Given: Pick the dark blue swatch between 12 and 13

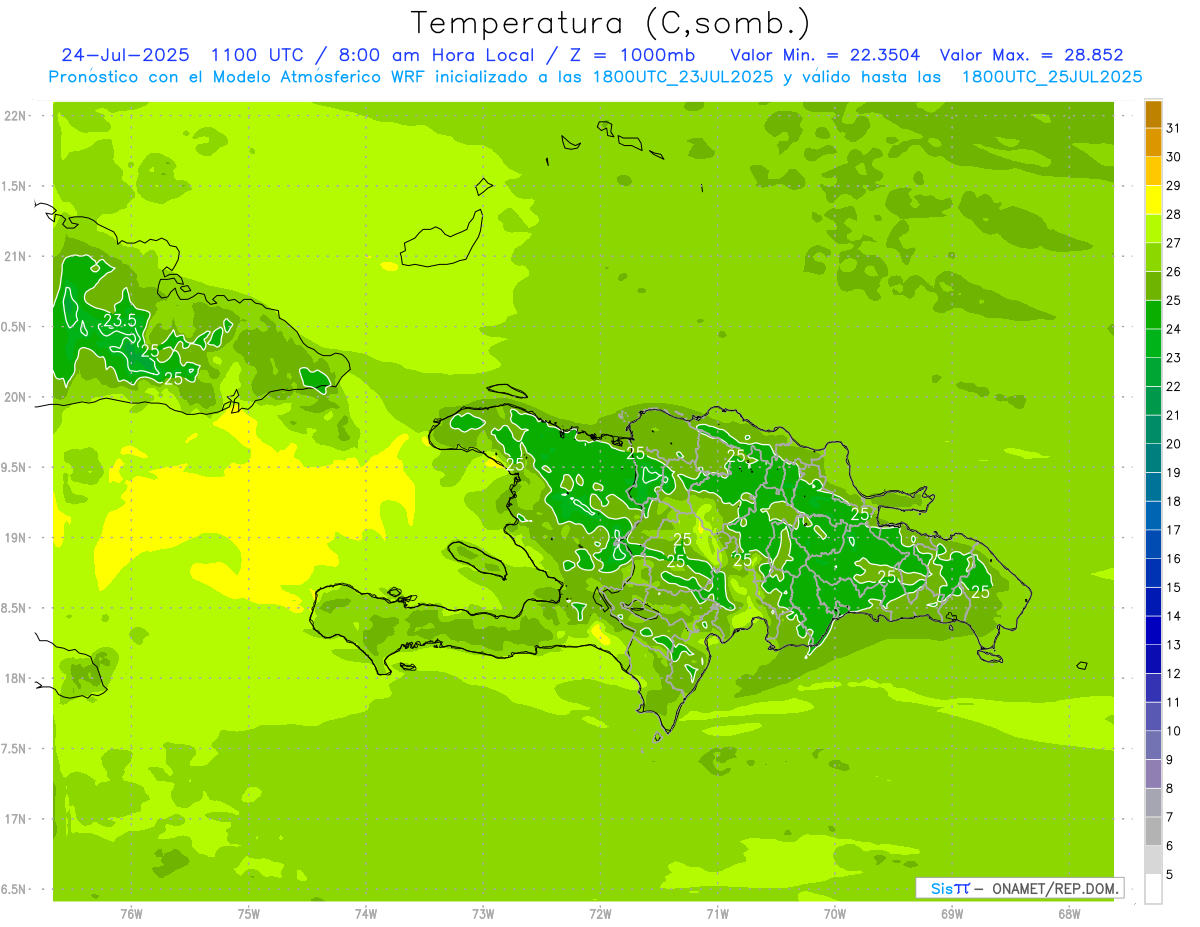Looking at the screenshot, I should pos(1153,659).
